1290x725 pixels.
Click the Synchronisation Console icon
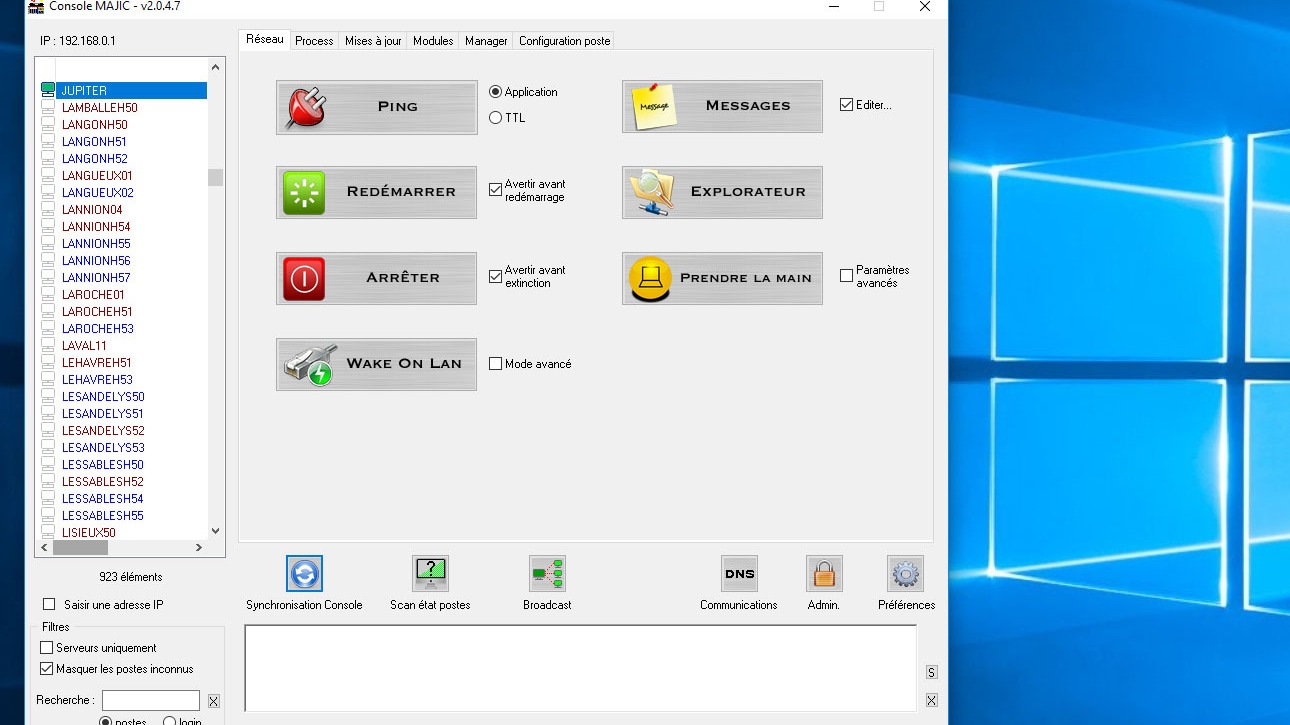coord(304,574)
